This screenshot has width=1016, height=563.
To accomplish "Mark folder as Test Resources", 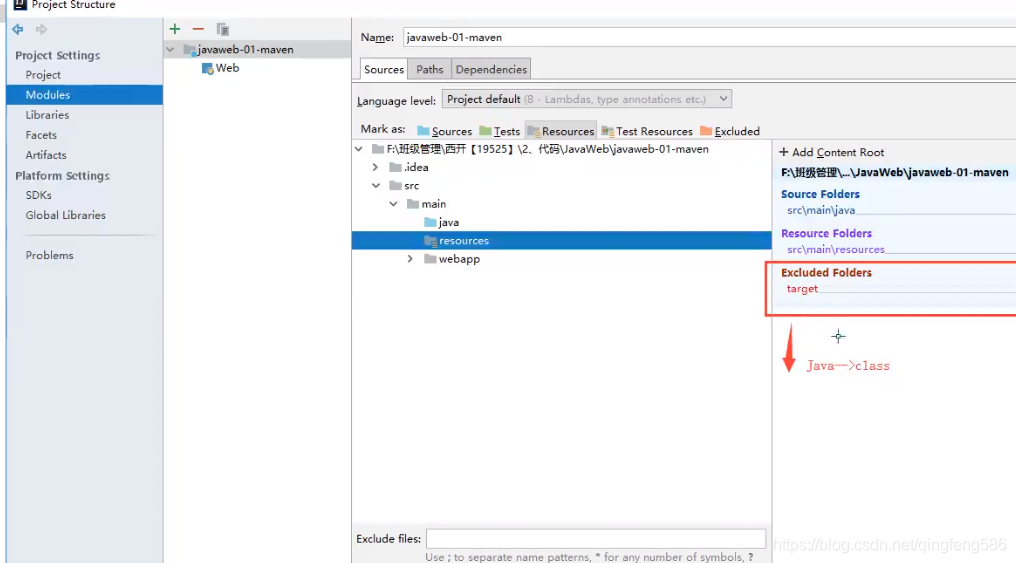I will (x=647, y=131).
